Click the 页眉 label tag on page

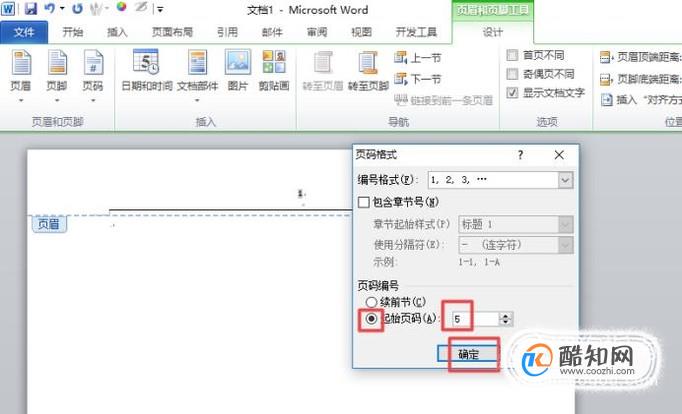[x=49, y=224]
